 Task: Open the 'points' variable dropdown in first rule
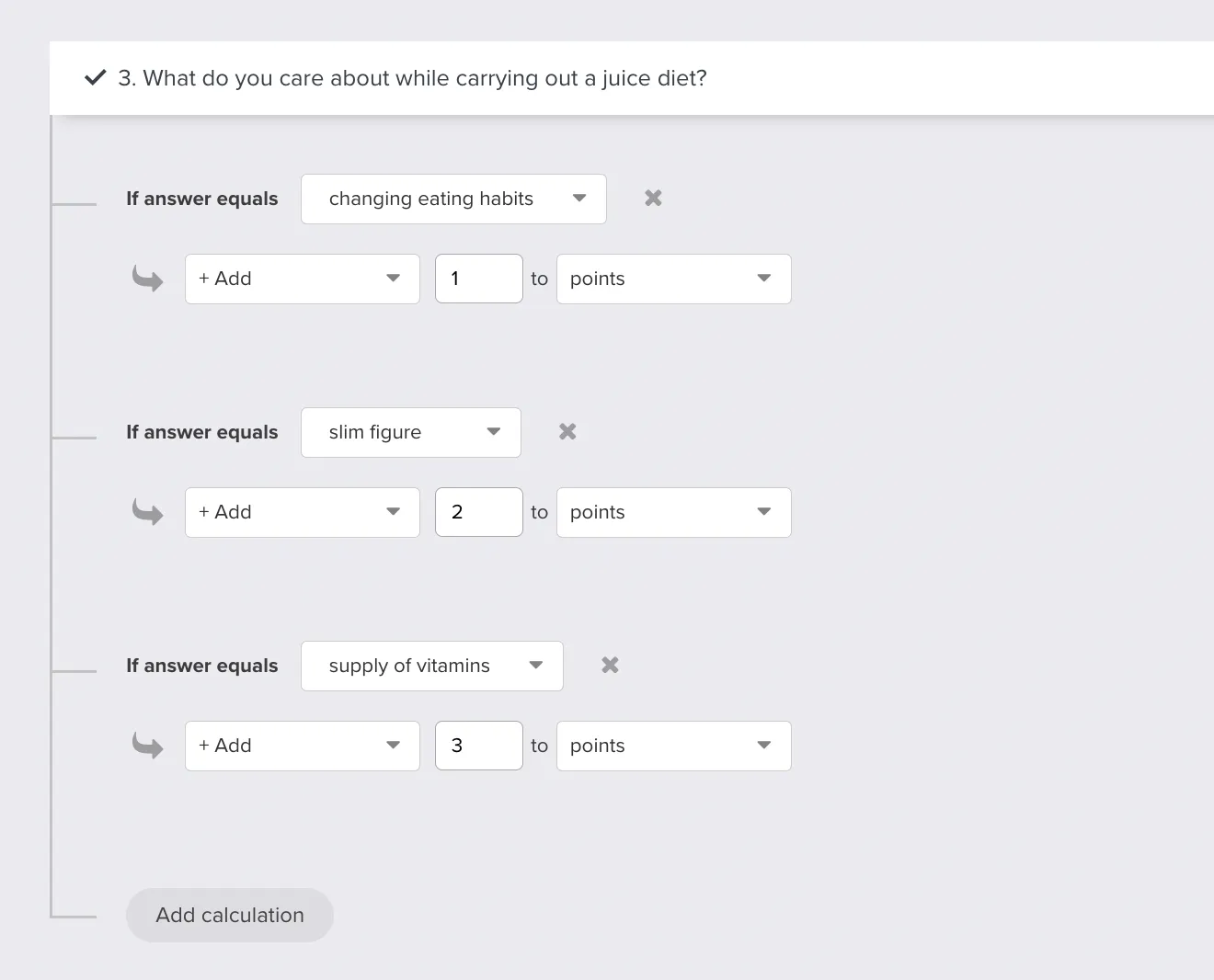673,279
